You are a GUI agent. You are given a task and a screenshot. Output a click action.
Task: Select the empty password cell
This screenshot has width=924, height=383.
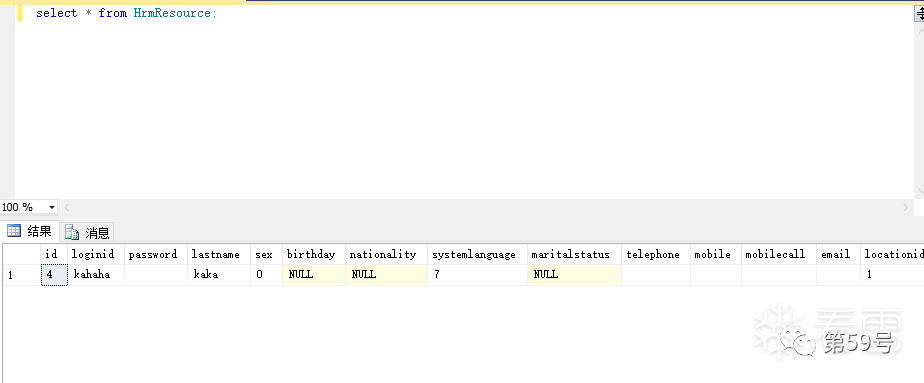click(x=156, y=275)
